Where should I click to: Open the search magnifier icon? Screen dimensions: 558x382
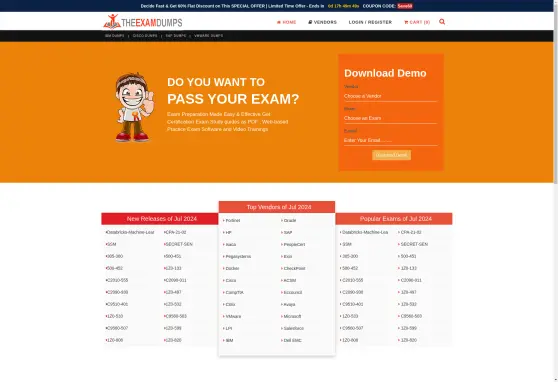[x=442, y=22]
